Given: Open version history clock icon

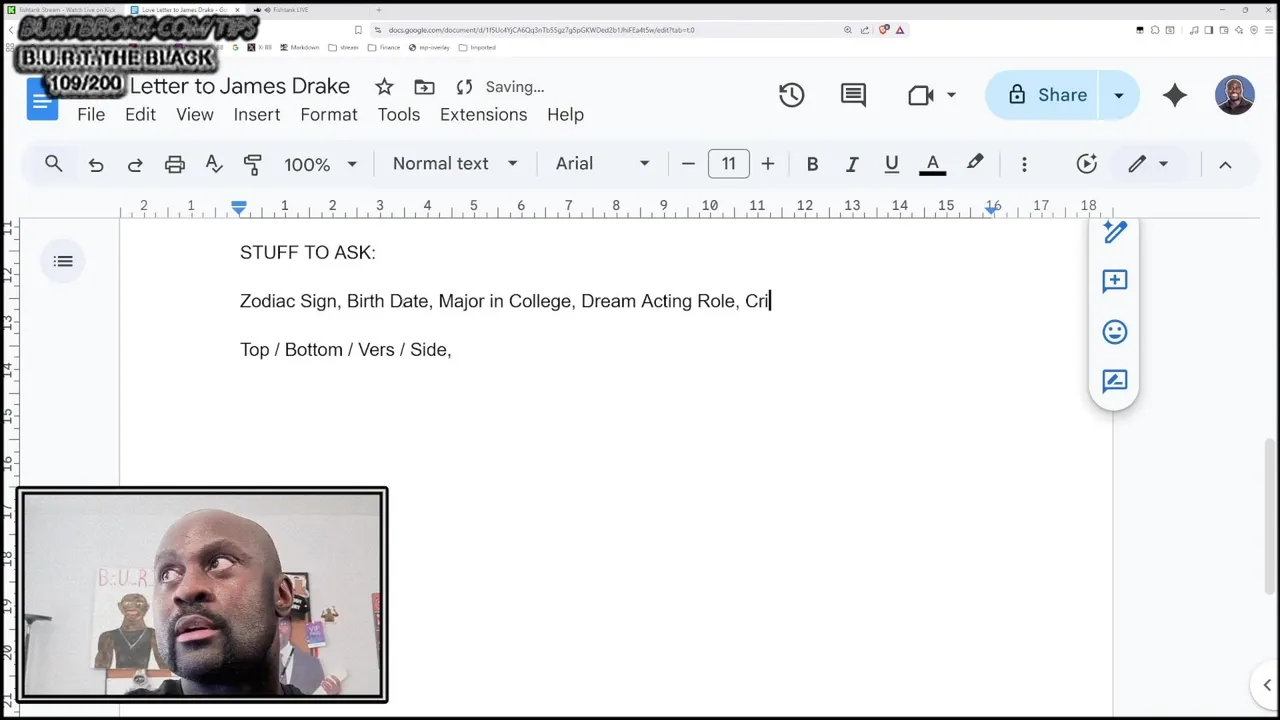Looking at the screenshot, I should click(x=791, y=95).
